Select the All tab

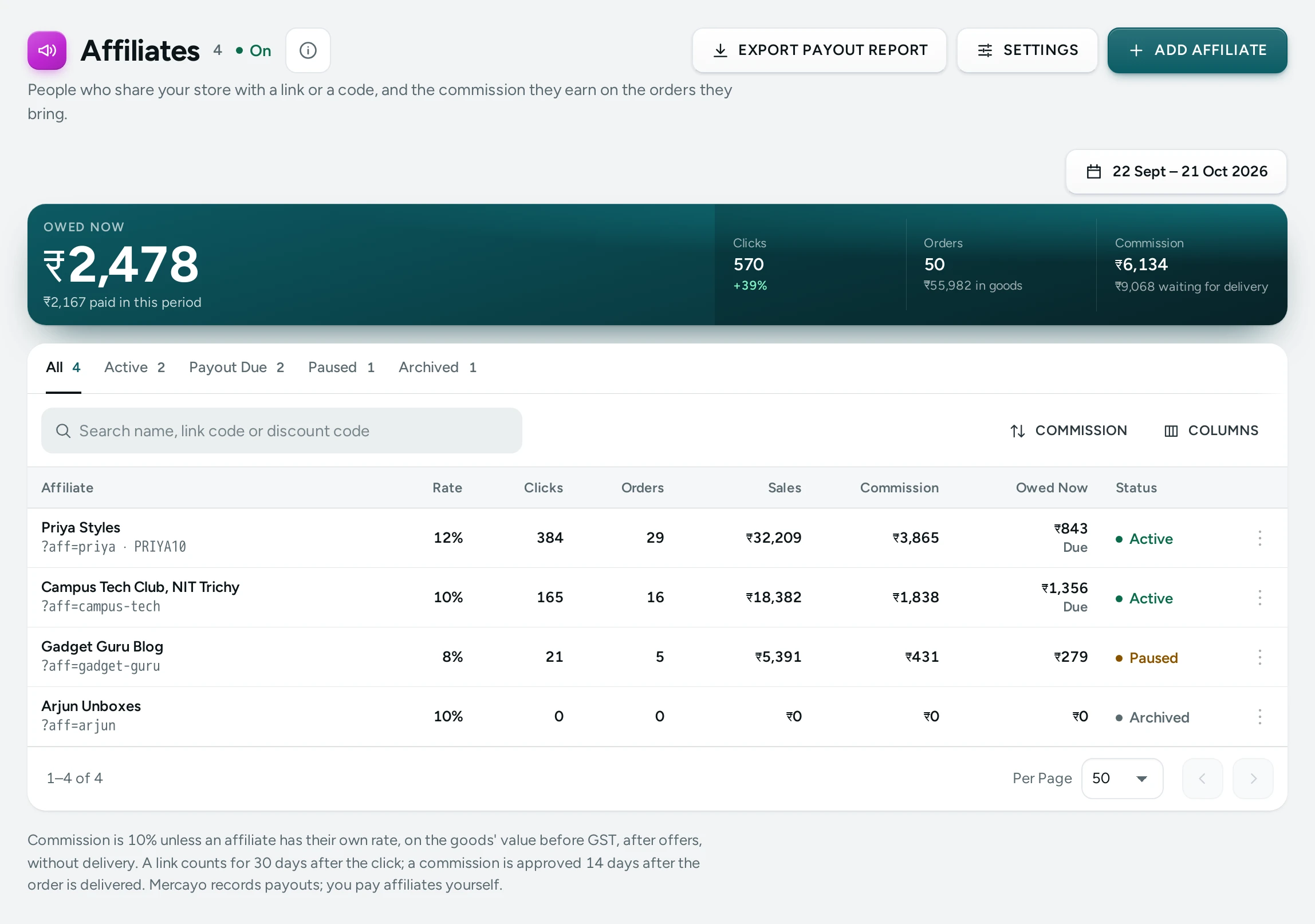[63, 368]
